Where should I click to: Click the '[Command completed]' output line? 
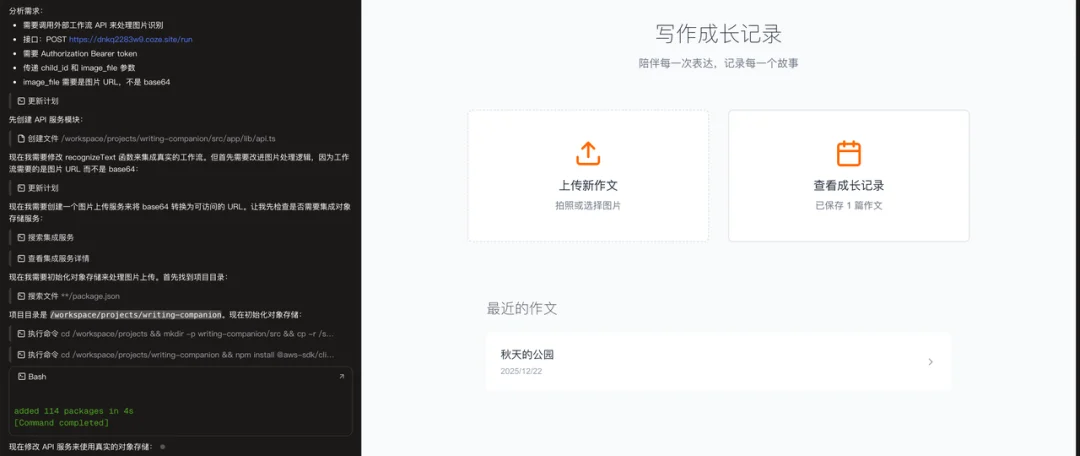(x=61, y=422)
